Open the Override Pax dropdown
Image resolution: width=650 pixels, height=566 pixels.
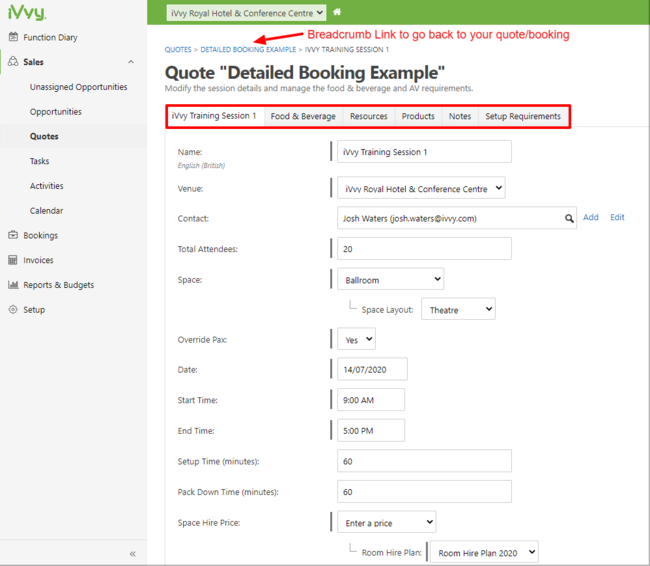tap(357, 339)
